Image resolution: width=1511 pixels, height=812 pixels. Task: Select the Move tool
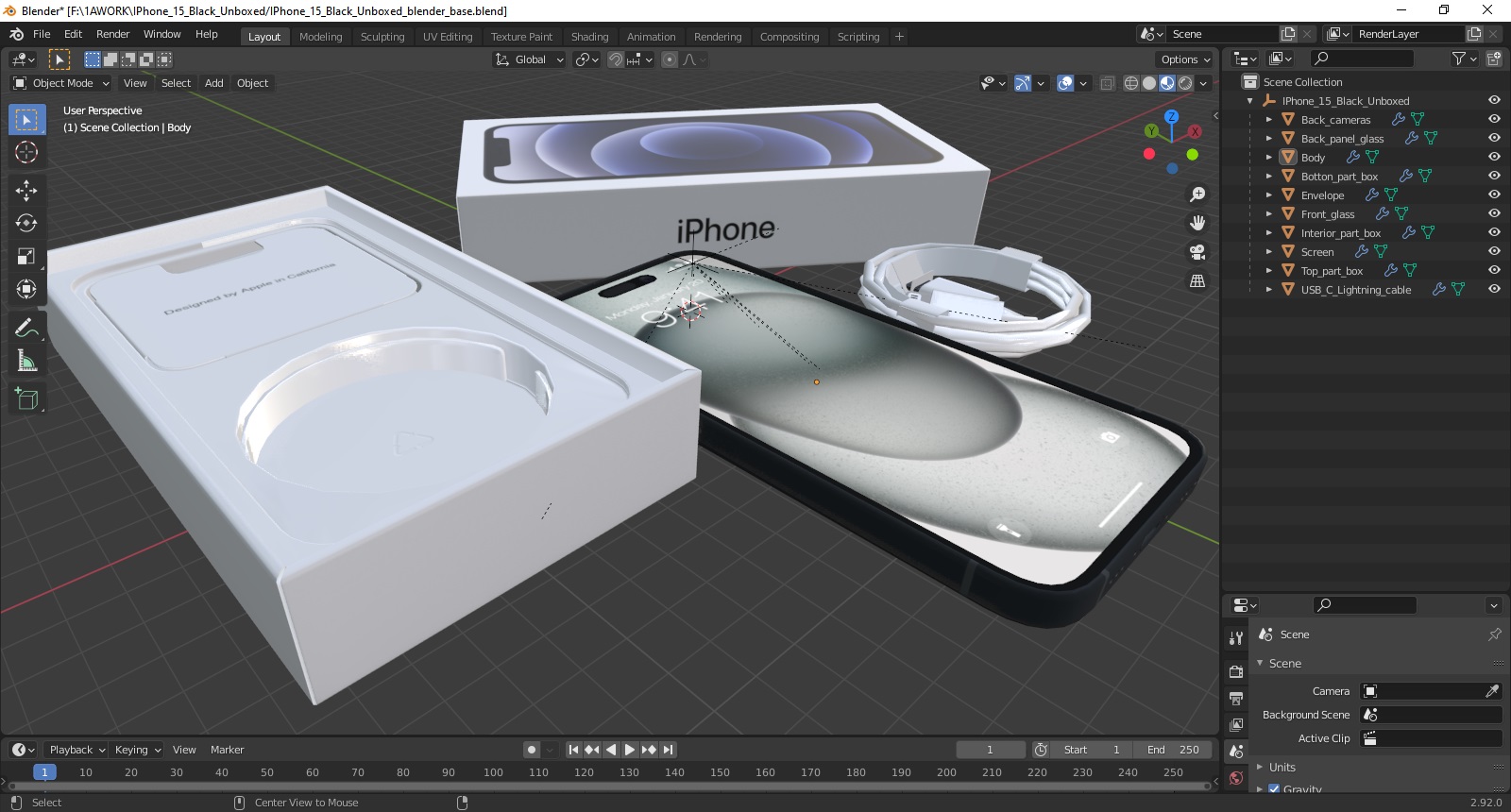26,191
